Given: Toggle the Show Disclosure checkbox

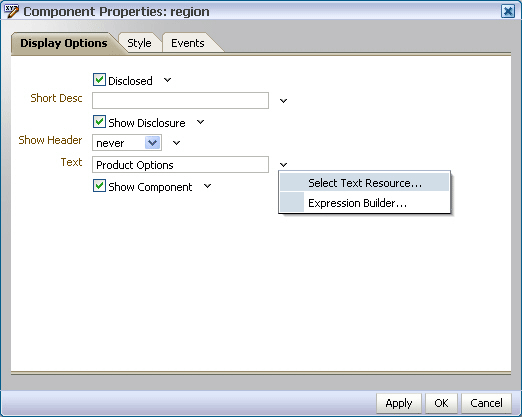Looking at the screenshot, I should (x=99, y=122).
